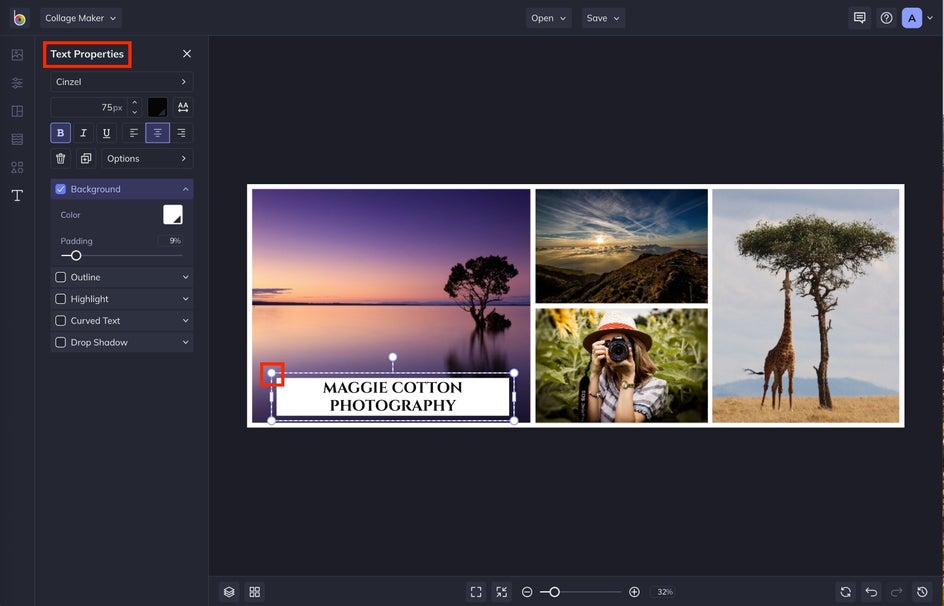Delete text using the trash icon
The image size is (944, 606).
pos(61,159)
